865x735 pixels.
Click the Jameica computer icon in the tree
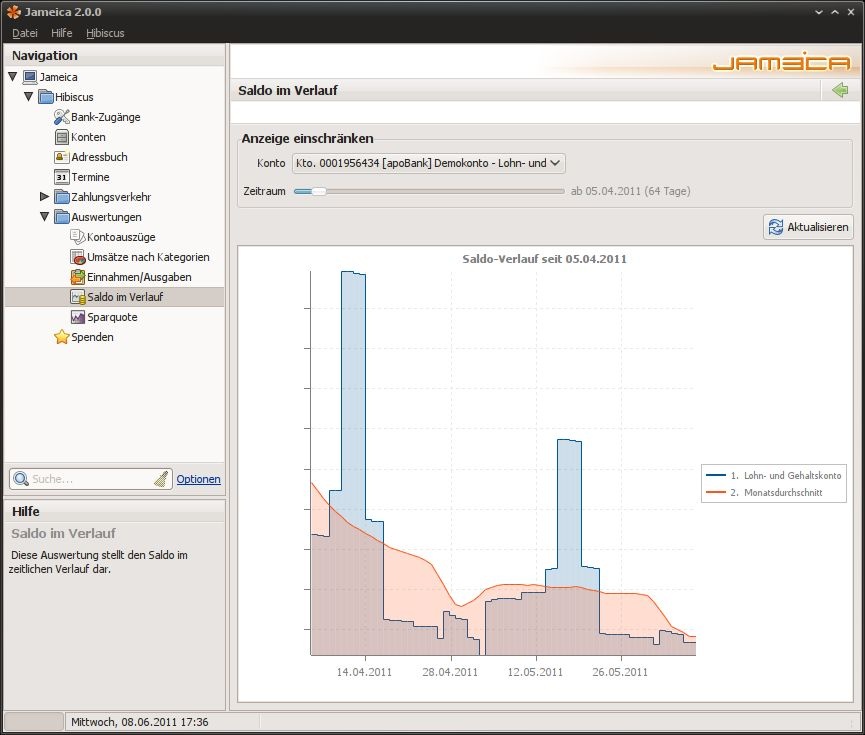click(30, 77)
